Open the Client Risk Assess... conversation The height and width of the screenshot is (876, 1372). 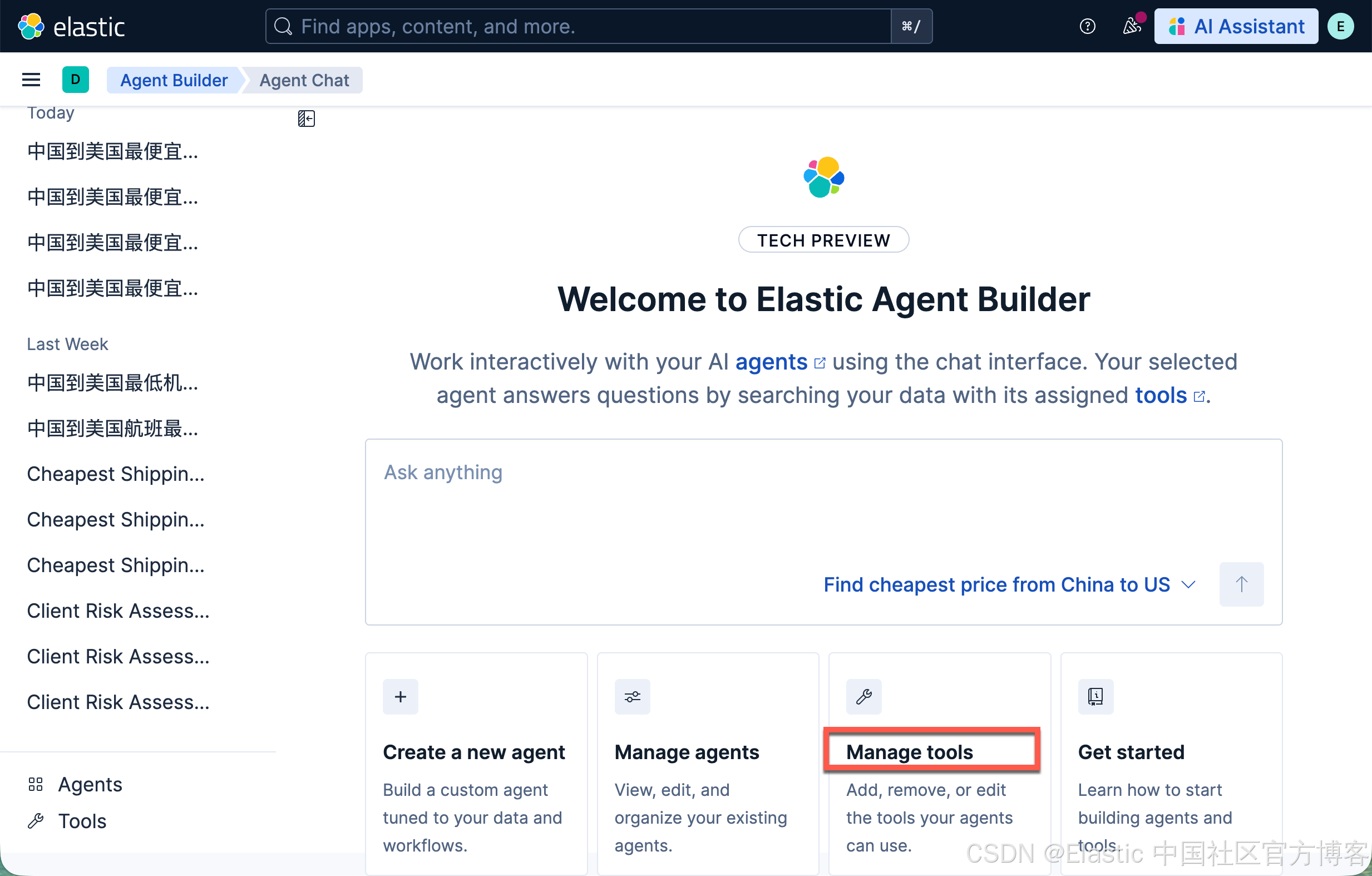tap(118, 611)
